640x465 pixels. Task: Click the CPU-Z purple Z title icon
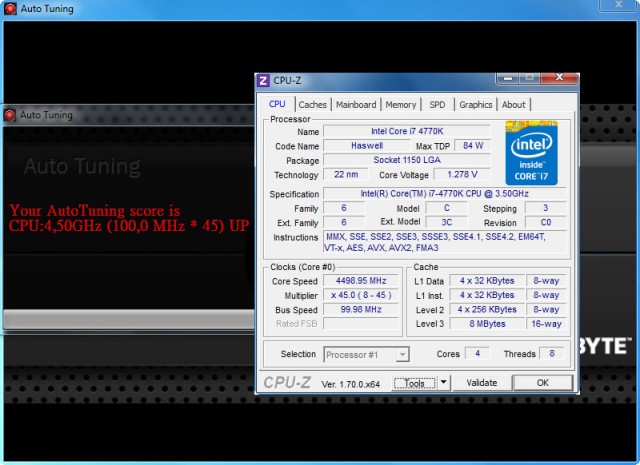[x=263, y=80]
